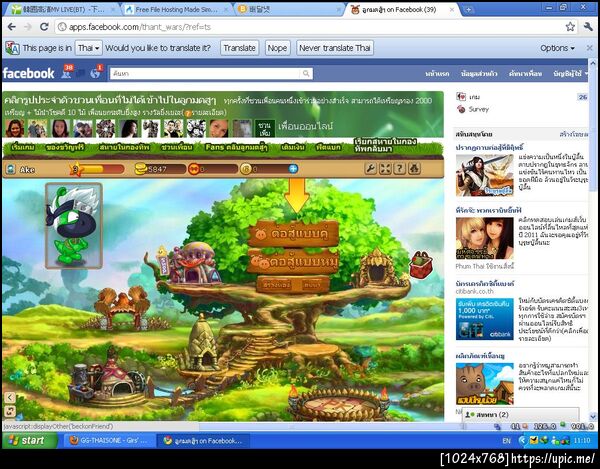
Task: Click the magnifier in the Facebook search box
Action: coord(306,73)
